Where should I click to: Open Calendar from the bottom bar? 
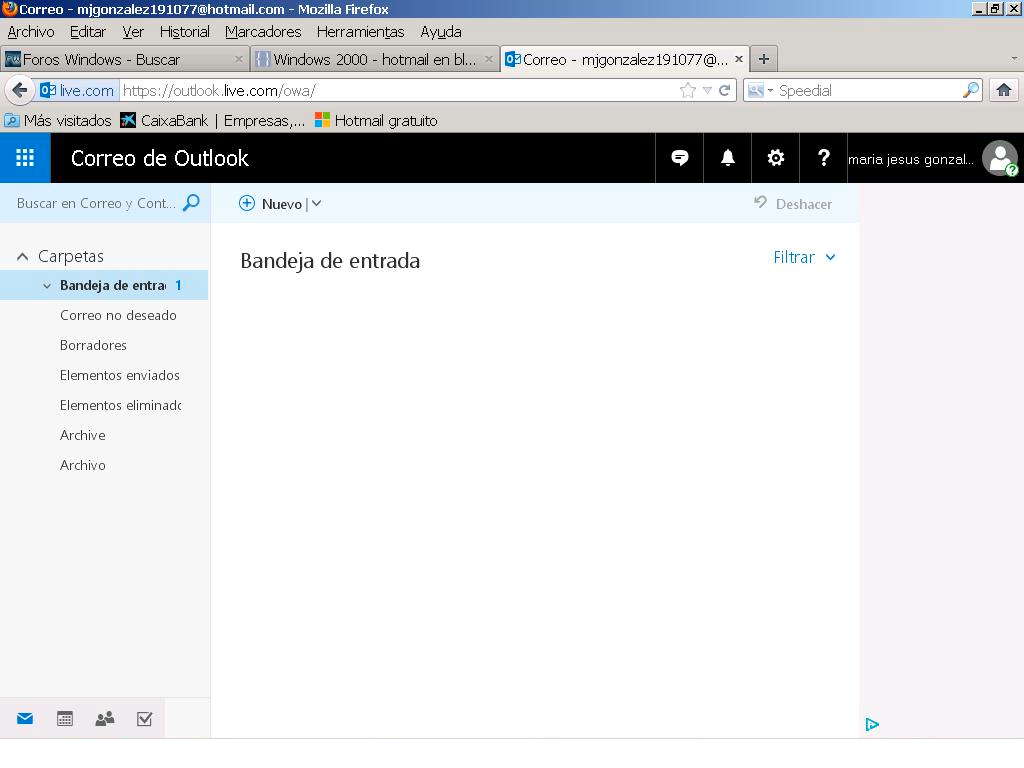(65, 718)
